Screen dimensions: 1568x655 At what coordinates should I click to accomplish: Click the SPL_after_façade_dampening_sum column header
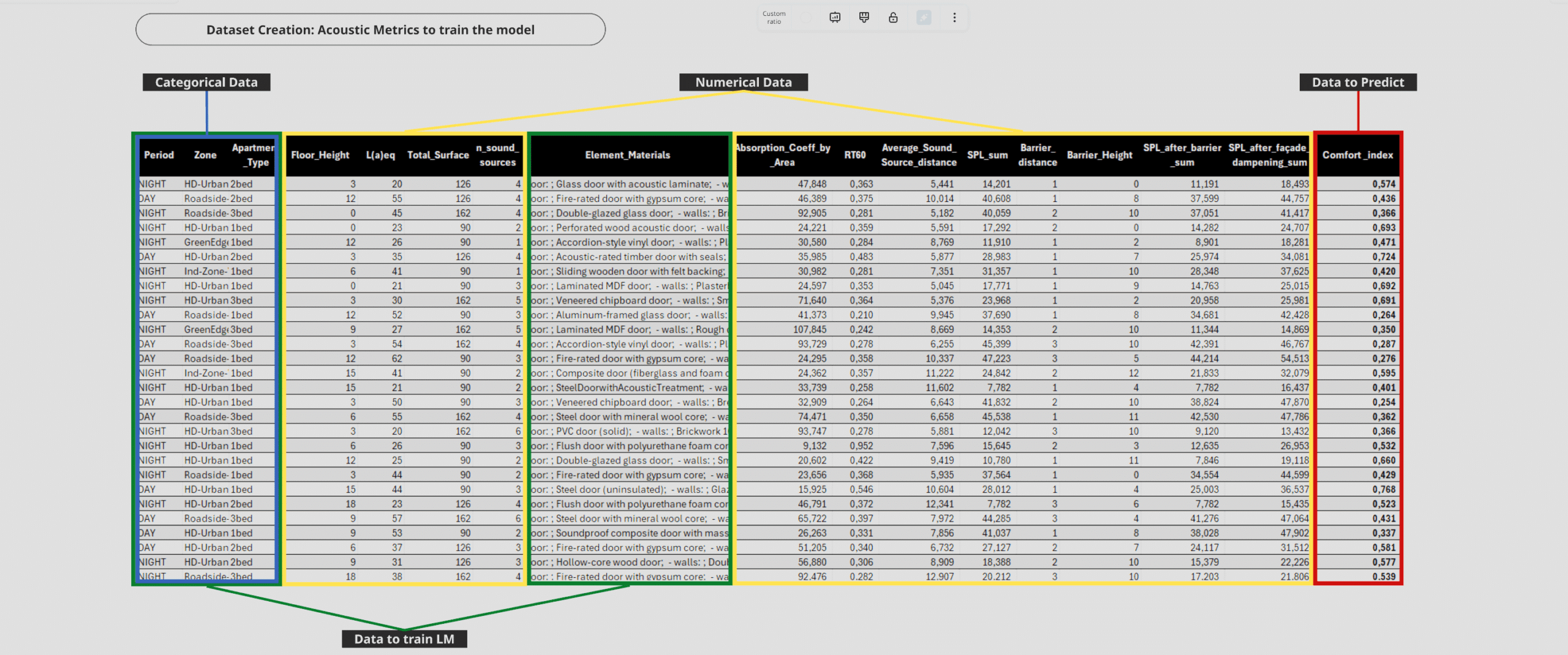point(1269,155)
